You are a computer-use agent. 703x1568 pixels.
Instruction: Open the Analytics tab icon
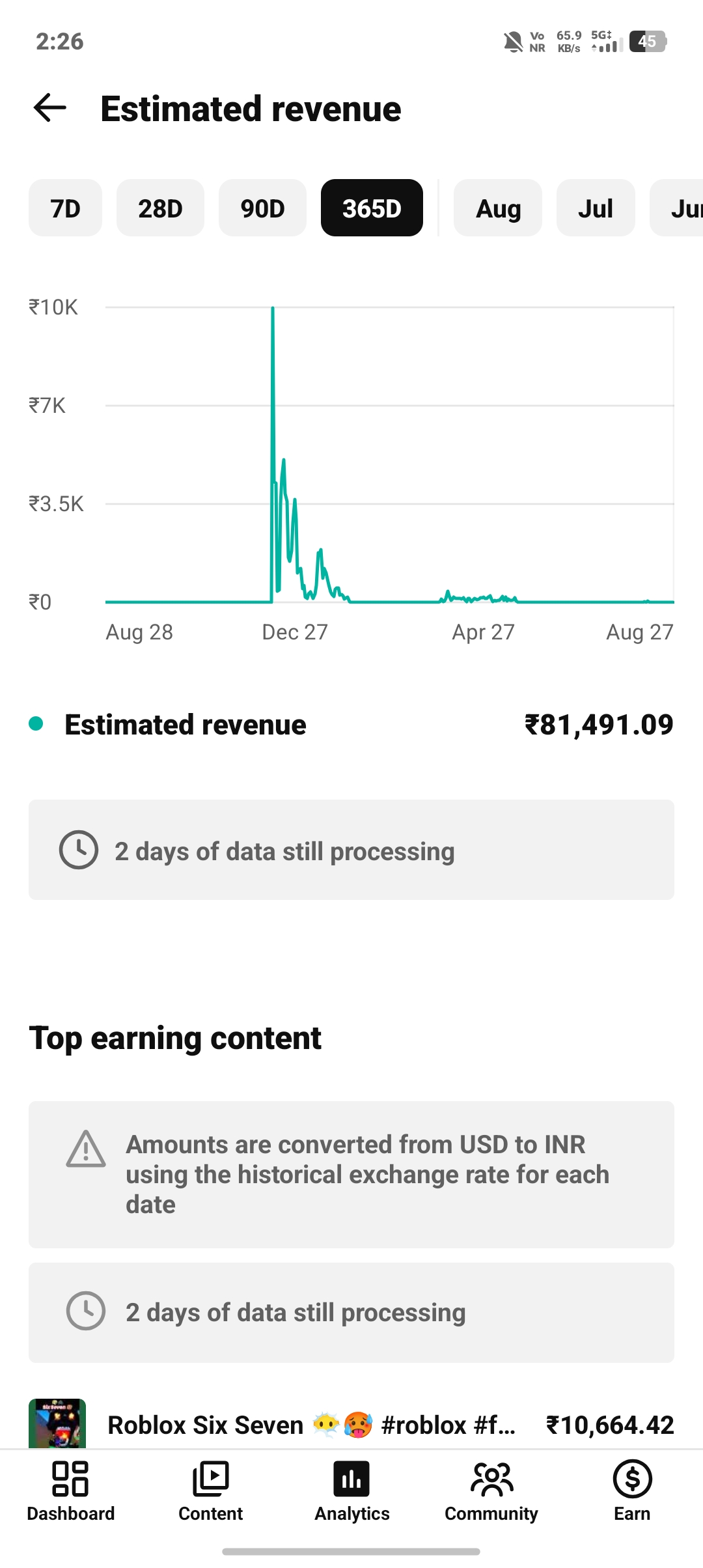pos(351,1479)
